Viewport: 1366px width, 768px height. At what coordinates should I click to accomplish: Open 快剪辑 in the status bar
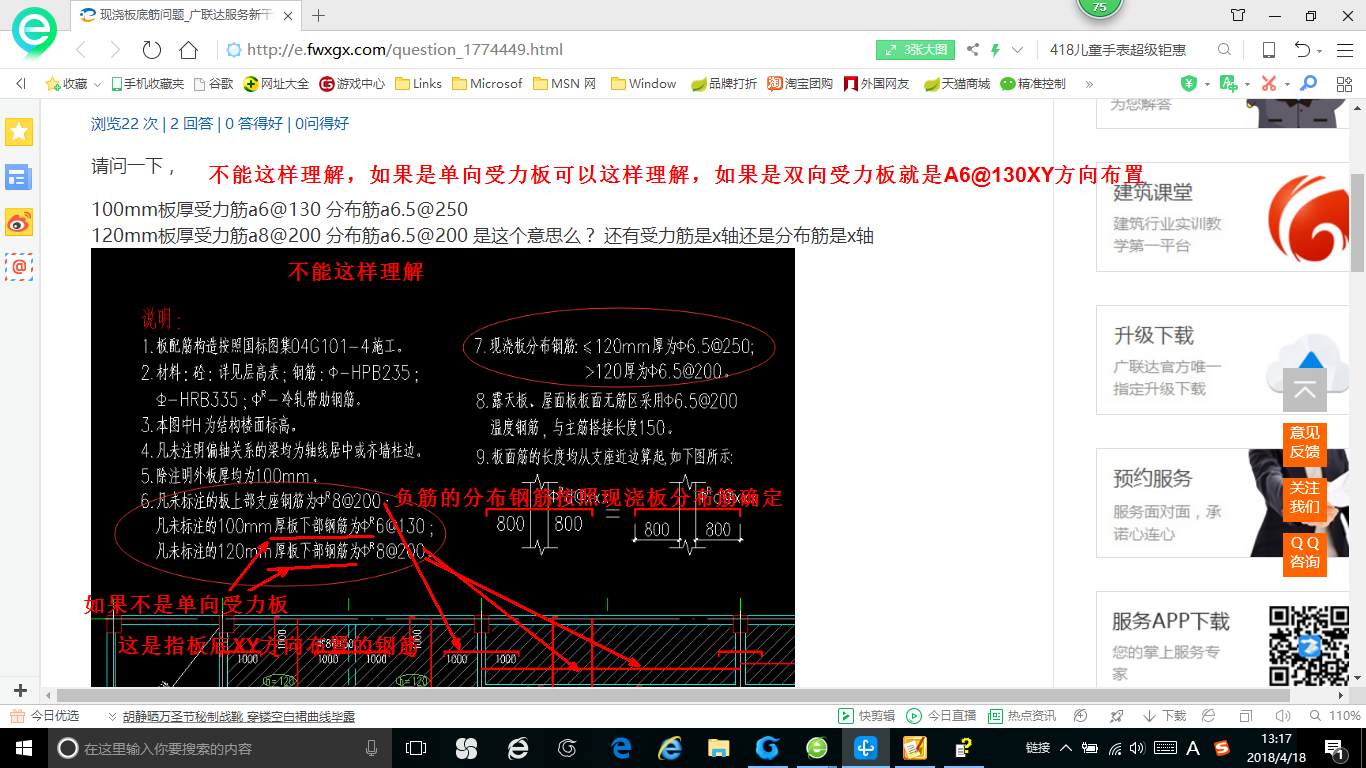coord(867,716)
